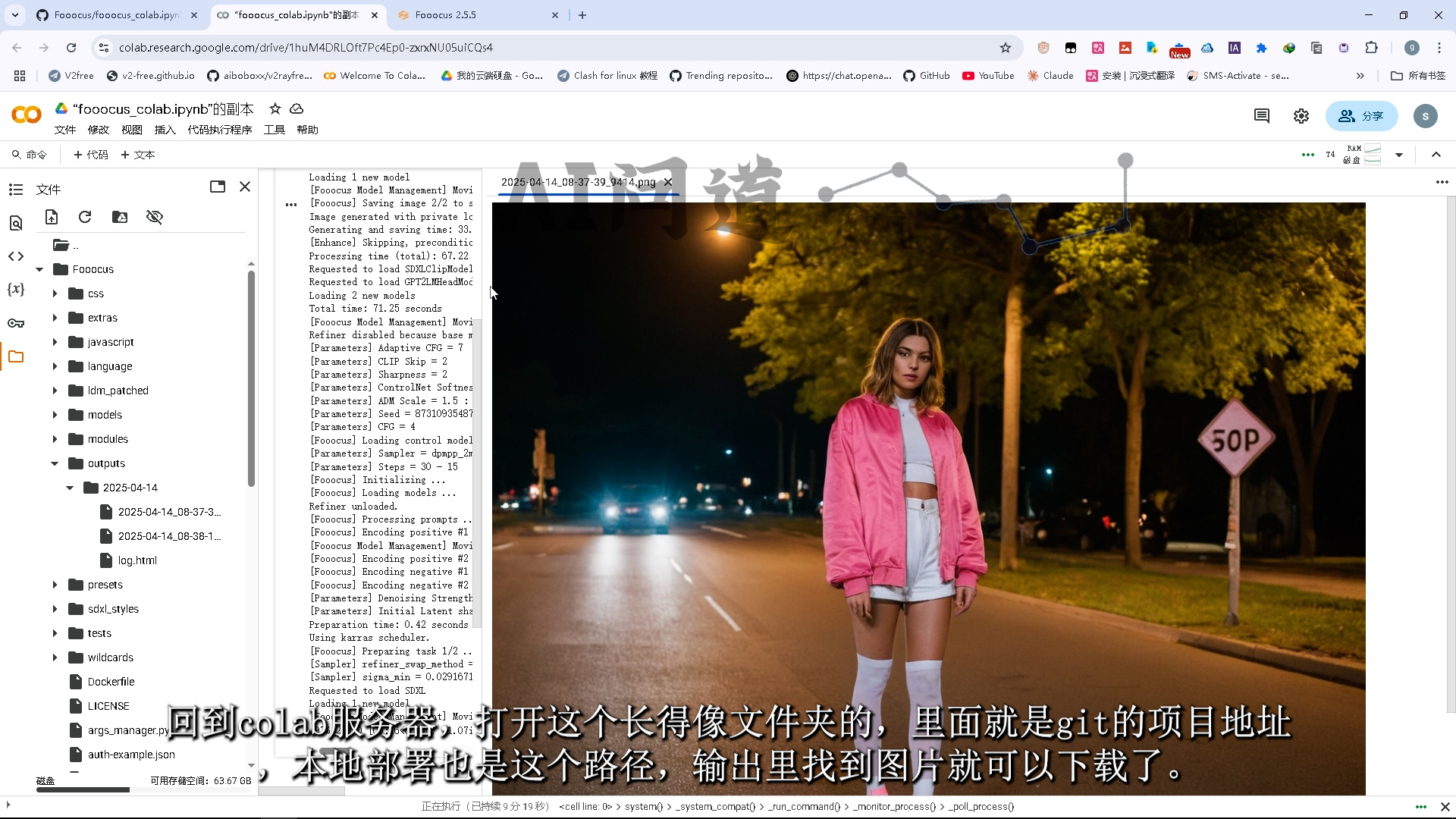Refresh the file browser listing
This screenshot has width=1456, height=819.
(x=85, y=218)
